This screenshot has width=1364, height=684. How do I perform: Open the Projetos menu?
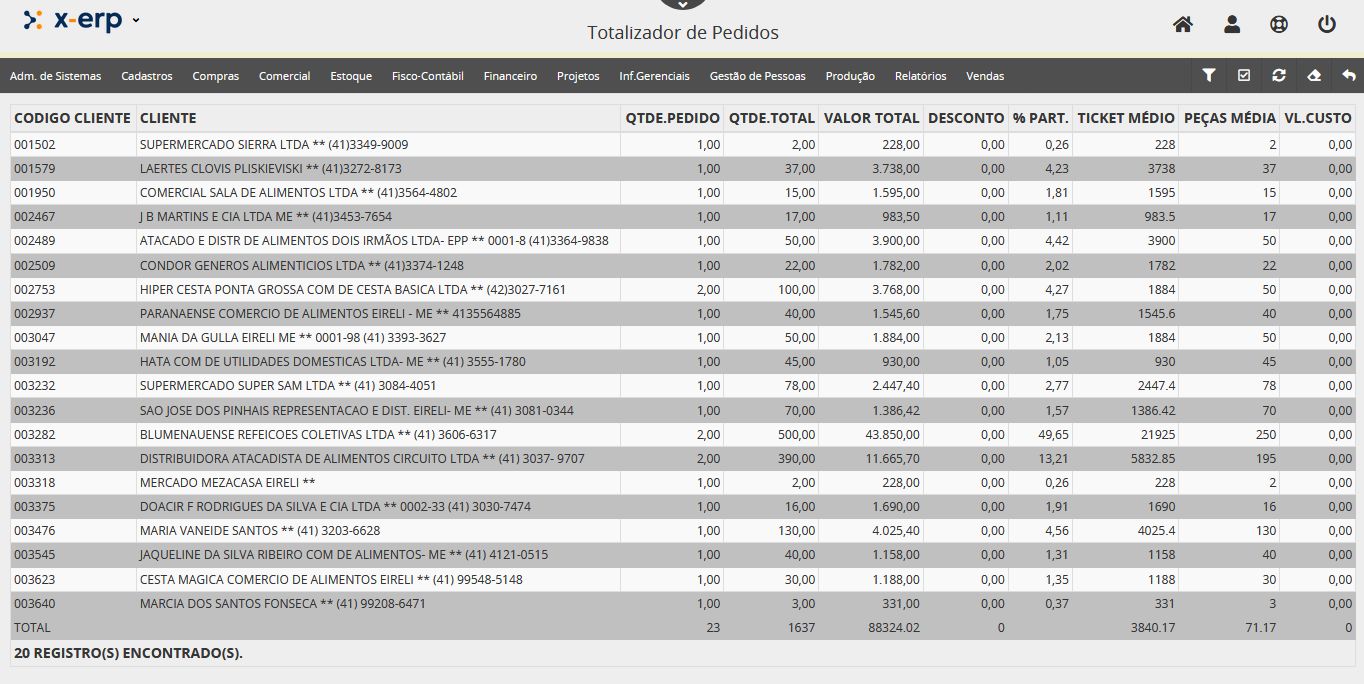coord(578,76)
